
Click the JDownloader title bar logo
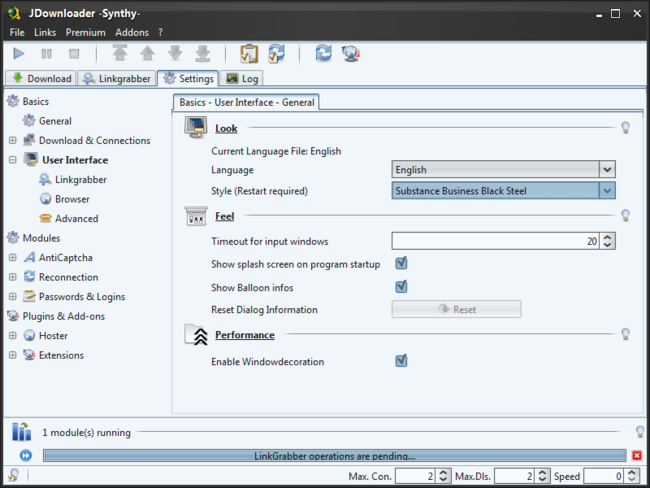(x=15, y=13)
